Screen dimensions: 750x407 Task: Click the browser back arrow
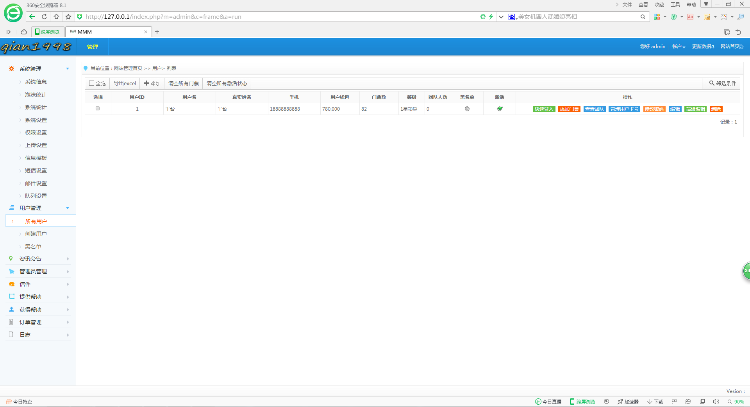(x=32, y=16)
